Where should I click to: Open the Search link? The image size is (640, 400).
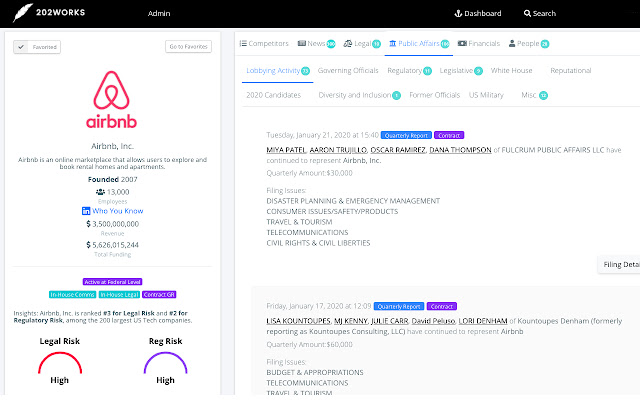[x=540, y=13]
